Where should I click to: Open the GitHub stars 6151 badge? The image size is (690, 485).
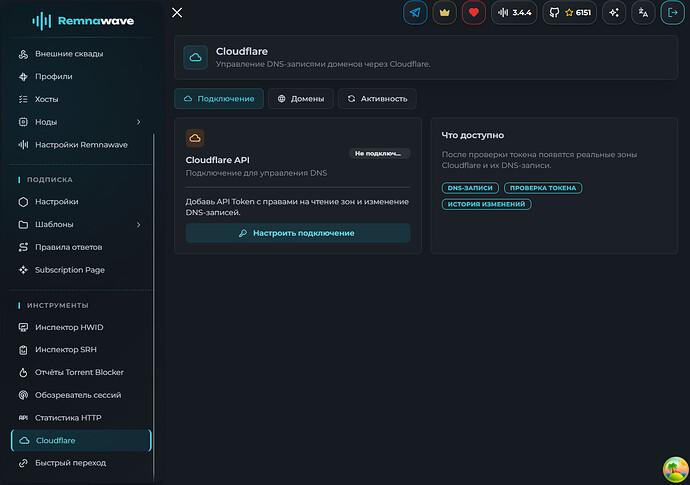point(570,13)
